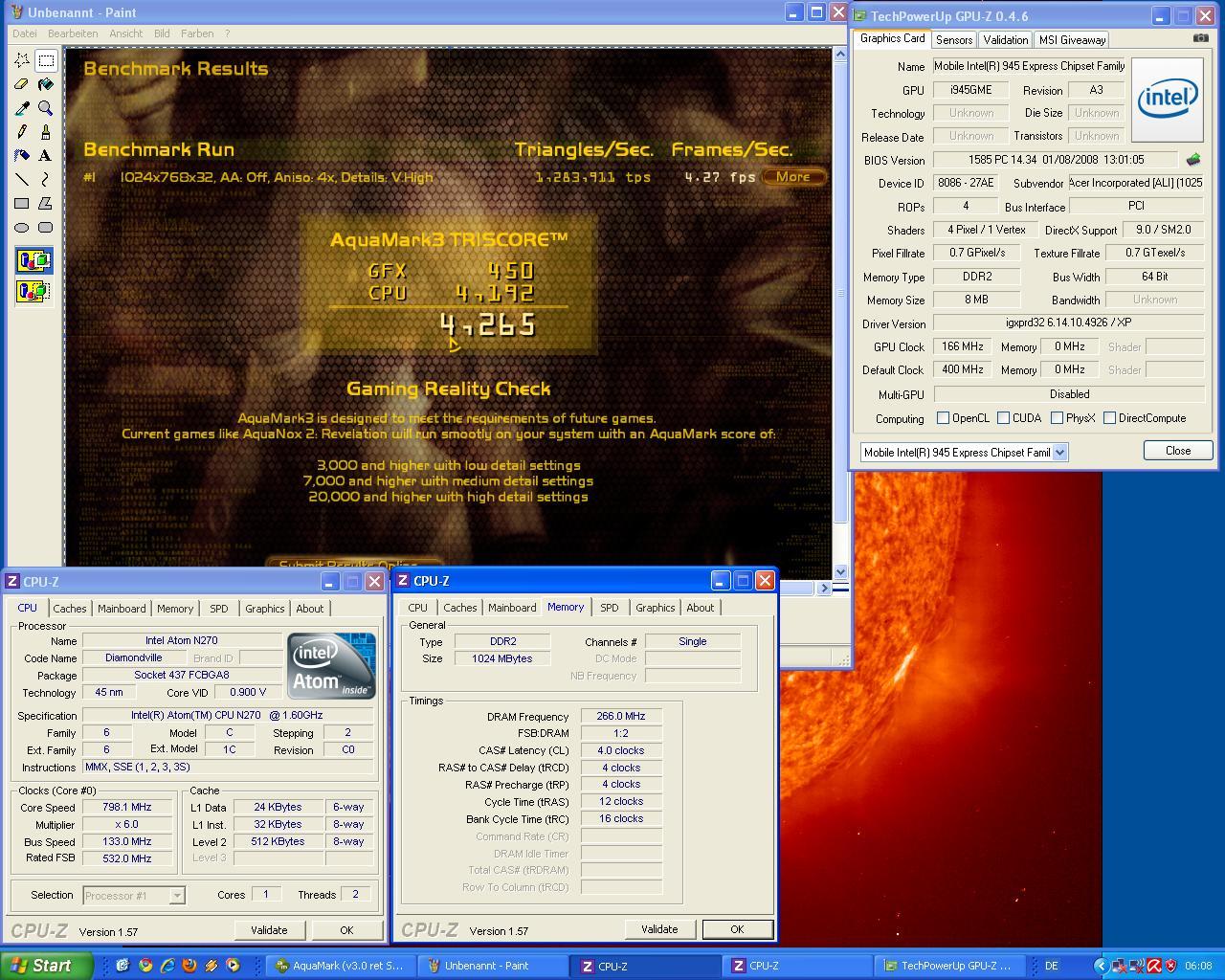
Task: Open the Windows Start menu
Action: (x=47, y=966)
